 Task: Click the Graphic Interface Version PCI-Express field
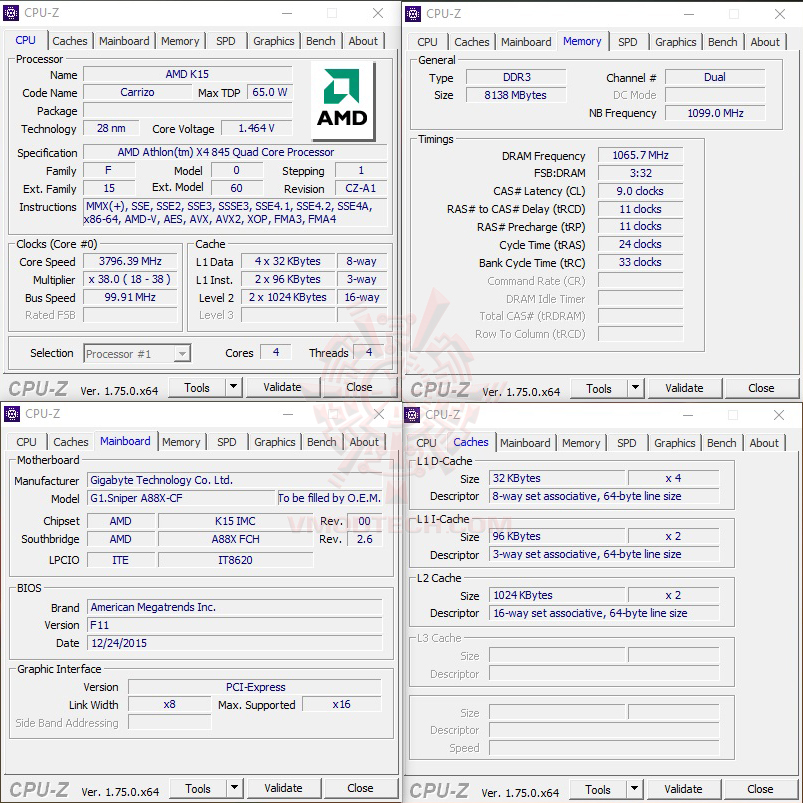tap(255, 687)
